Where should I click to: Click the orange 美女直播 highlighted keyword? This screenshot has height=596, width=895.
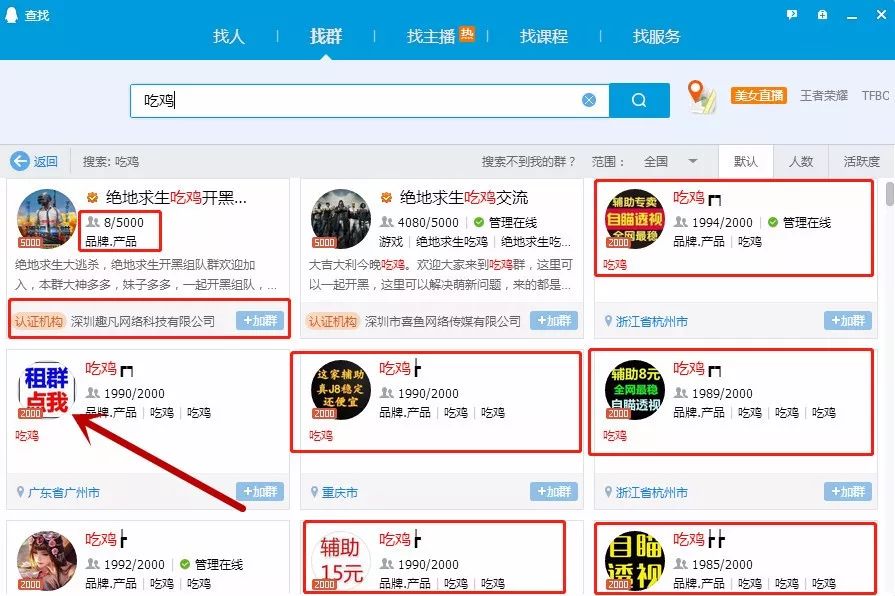[x=759, y=95]
